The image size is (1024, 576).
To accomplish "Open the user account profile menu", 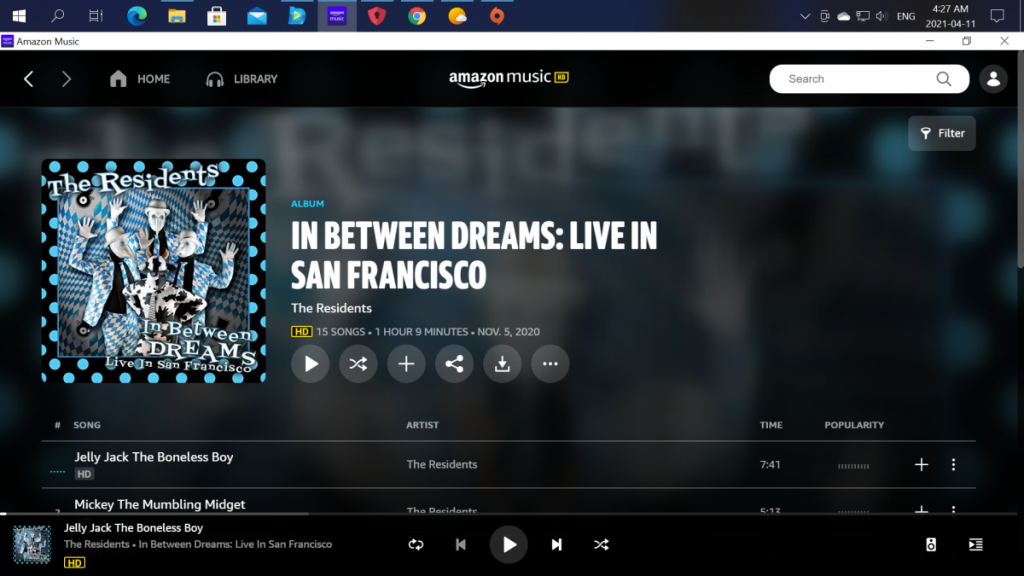I will pyautogui.click(x=993, y=79).
